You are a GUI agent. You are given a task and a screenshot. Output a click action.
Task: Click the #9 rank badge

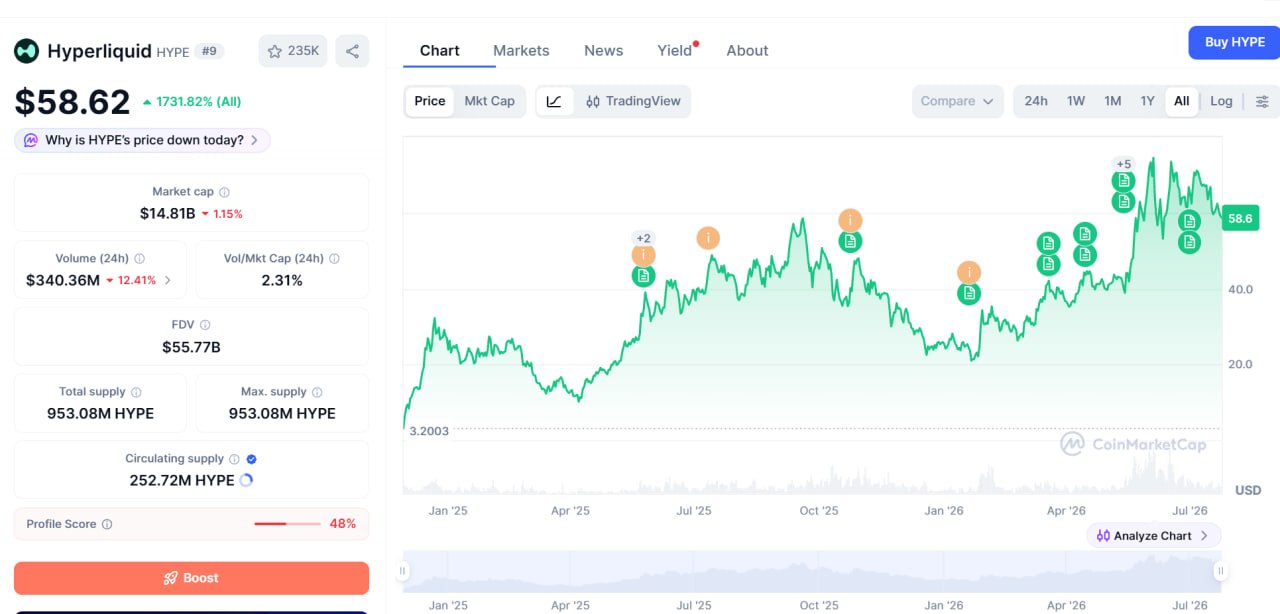point(209,51)
